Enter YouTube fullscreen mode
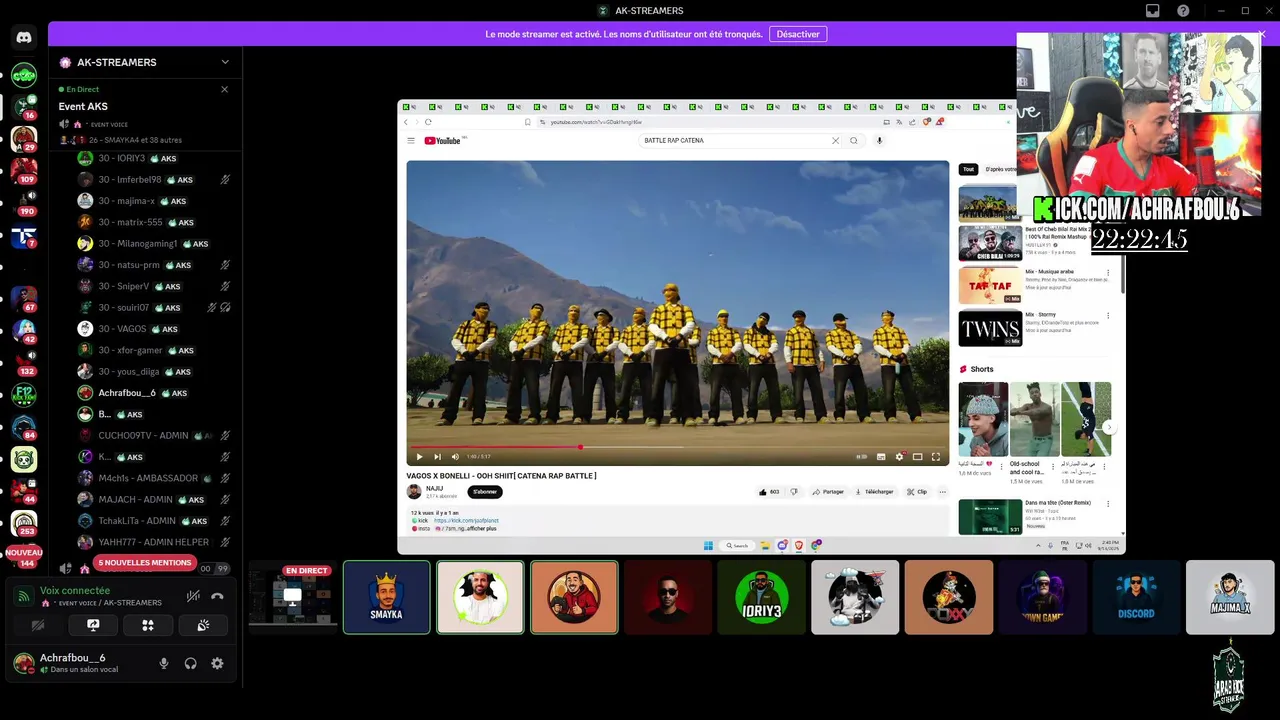This screenshot has height=720, width=1280. tap(936, 457)
